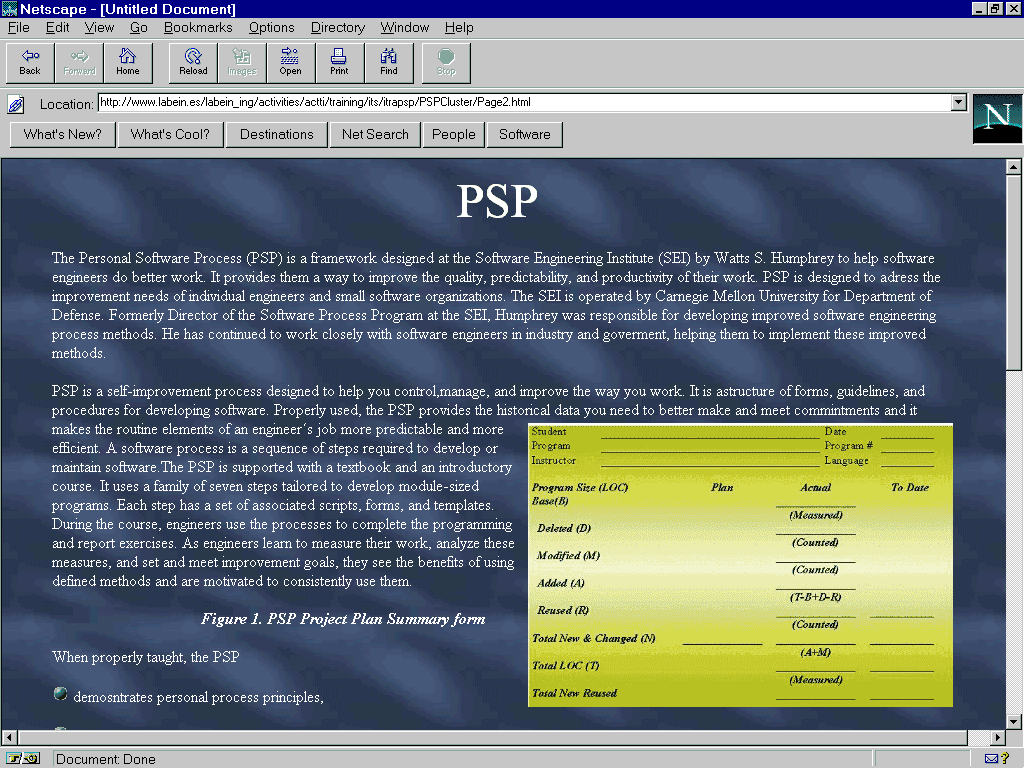Open the View menu
The image size is (1024, 768).
coord(99,27)
